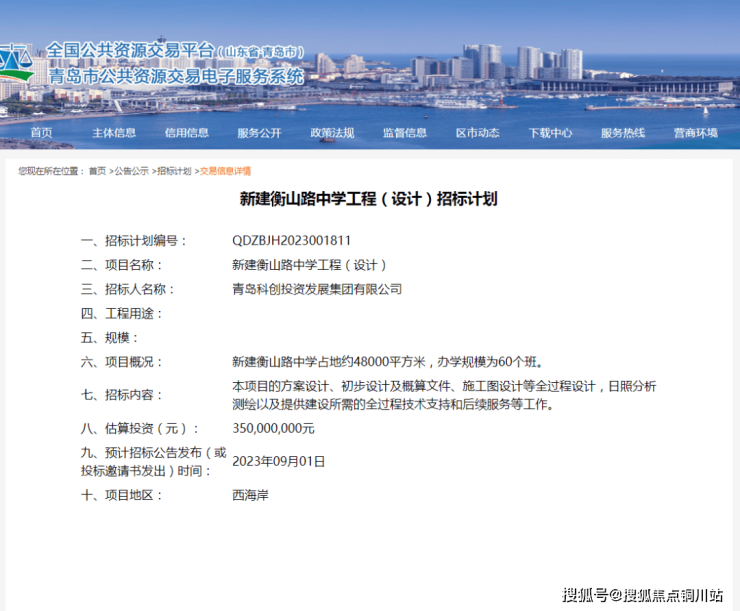Go to the 下载中心 page
740x611 pixels.
tap(550, 133)
